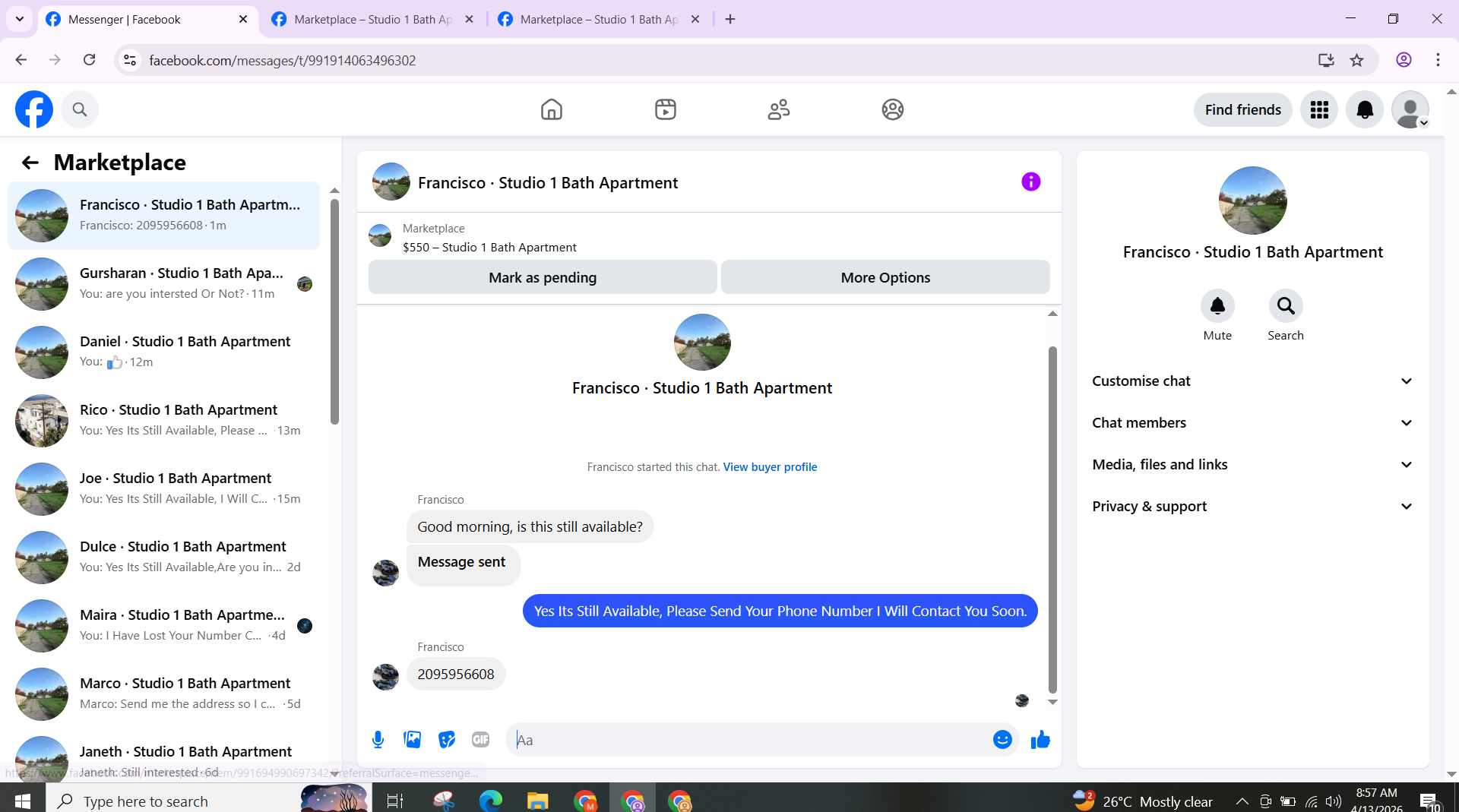Click Francisco's large picture in the info panel
Viewport: 1459px width, 812px height.
pos(1252,201)
